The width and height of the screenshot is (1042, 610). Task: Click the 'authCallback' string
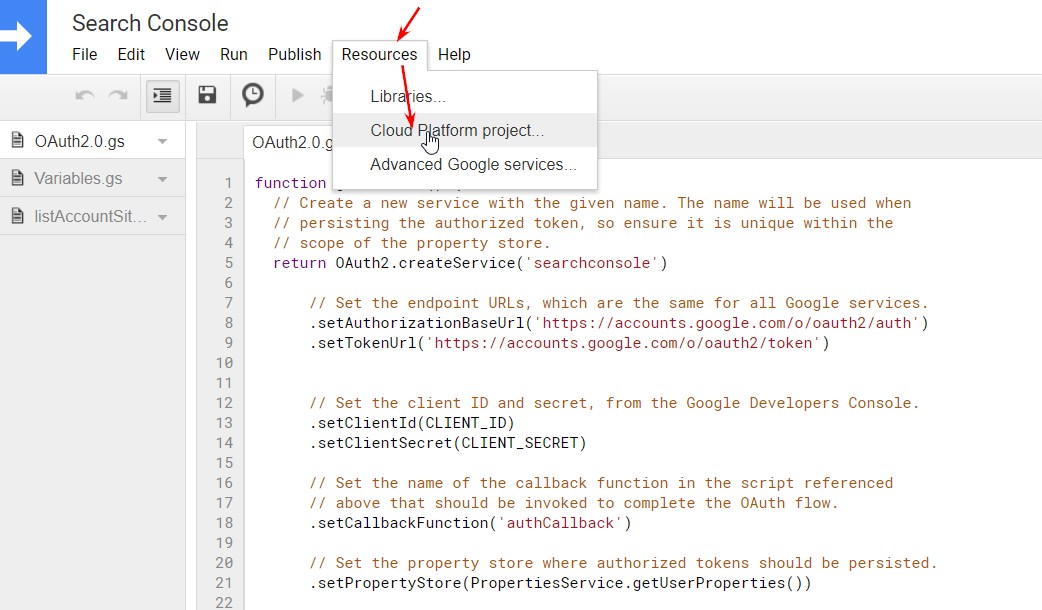[560, 523]
